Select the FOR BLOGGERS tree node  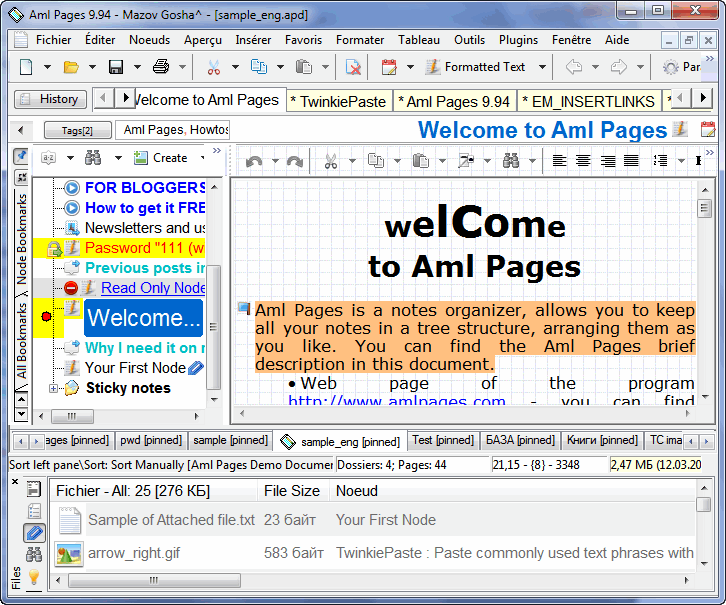coord(145,188)
